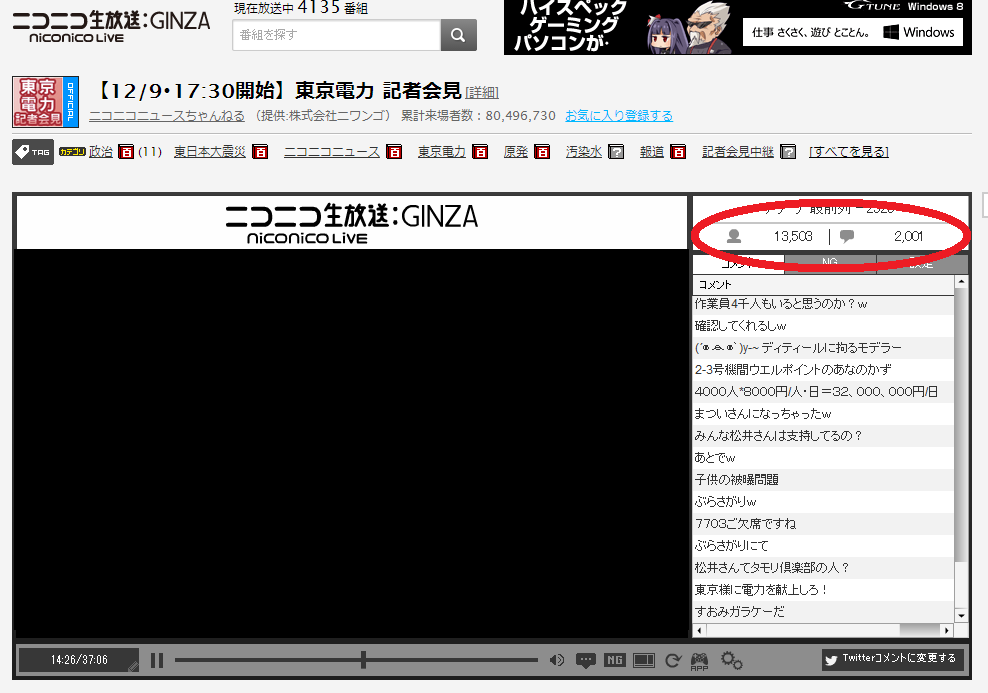Open the 汚染水 tag link
The height and width of the screenshot is (693, 988).
pyautogui.click(x=583, y=152)
